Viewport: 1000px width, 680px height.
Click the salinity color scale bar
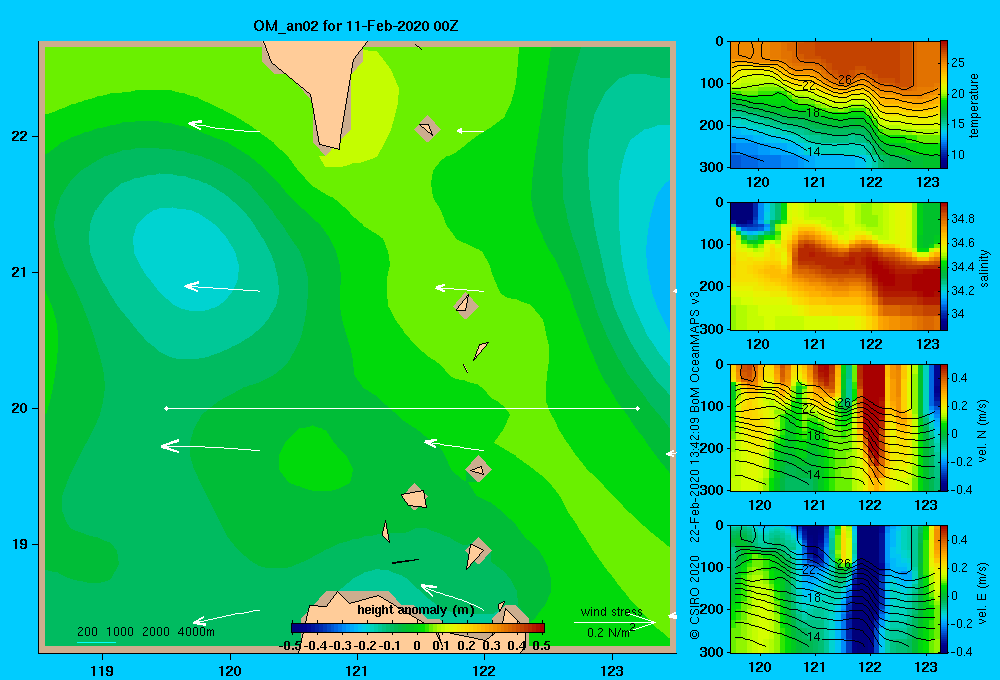[945, 266]
